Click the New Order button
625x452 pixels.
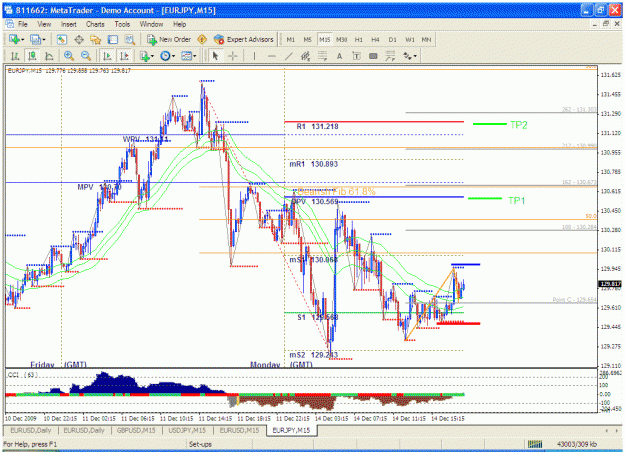click(169, 39)
